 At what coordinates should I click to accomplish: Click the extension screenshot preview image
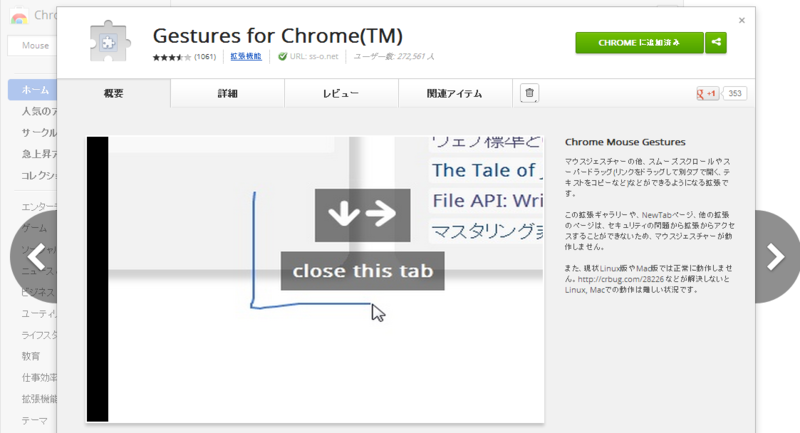click(x=315, y=279)
